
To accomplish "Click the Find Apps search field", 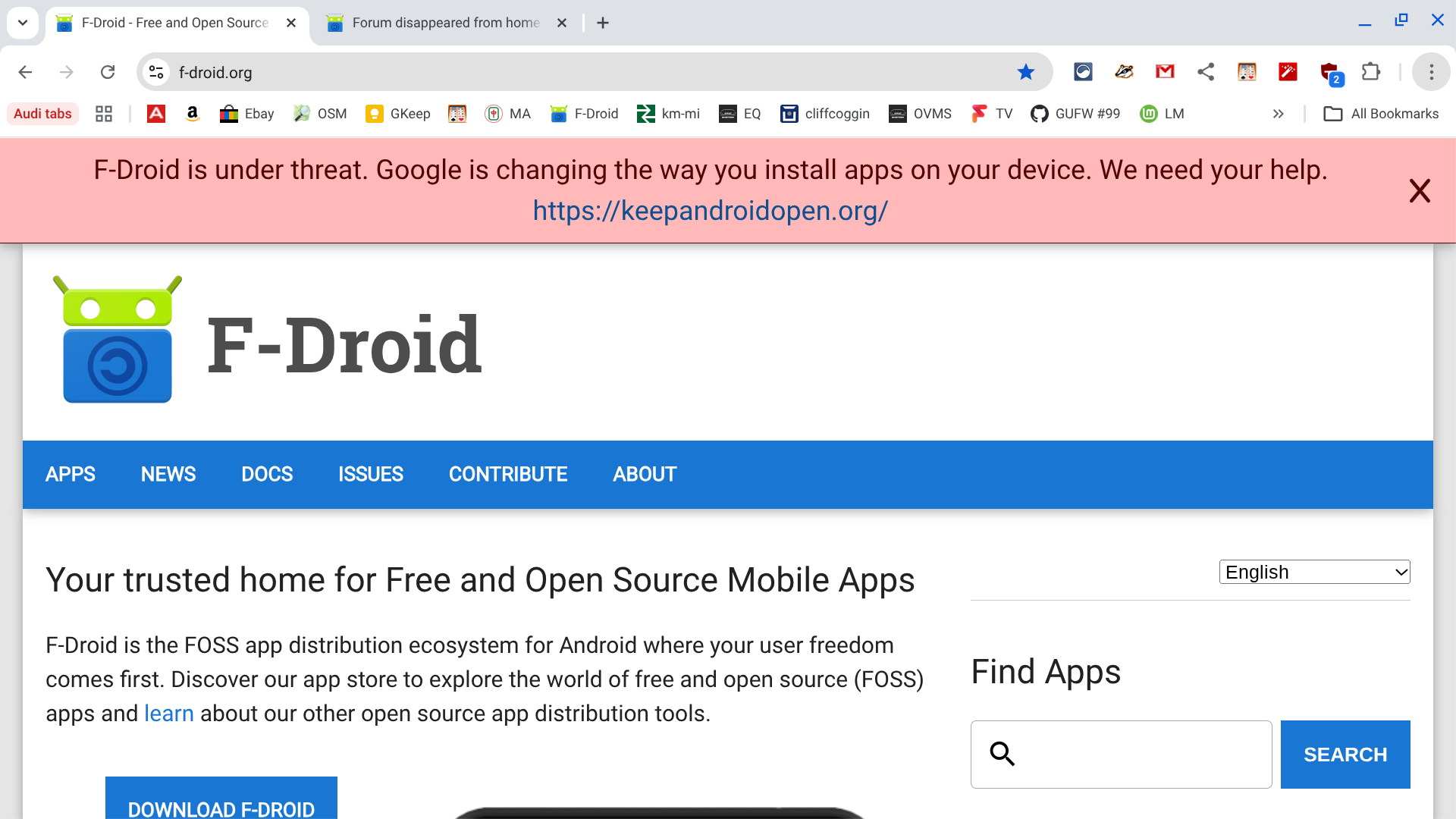I will [x=1137, y=755].
